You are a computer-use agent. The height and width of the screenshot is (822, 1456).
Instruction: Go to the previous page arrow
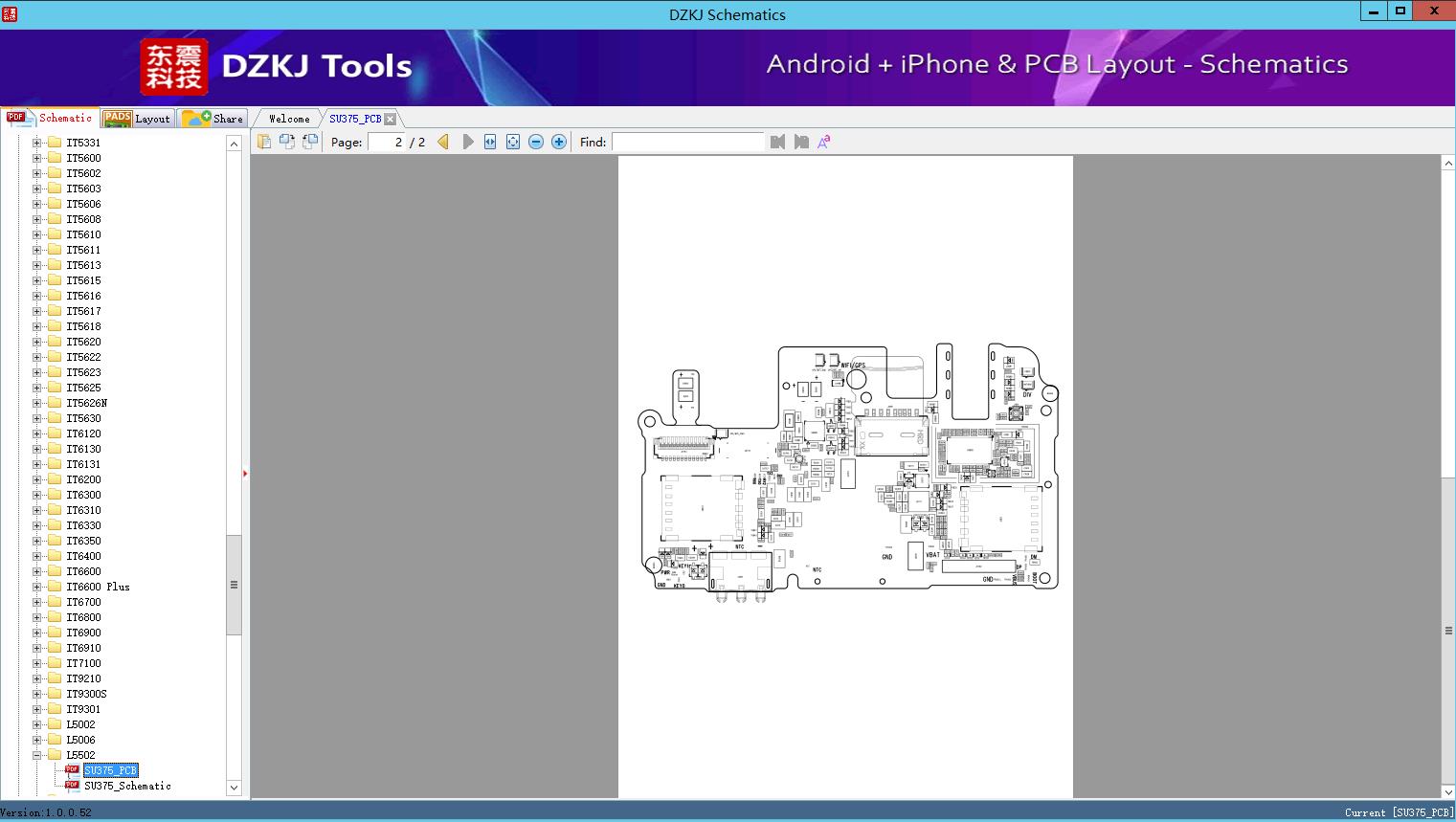tap(443, 142)
